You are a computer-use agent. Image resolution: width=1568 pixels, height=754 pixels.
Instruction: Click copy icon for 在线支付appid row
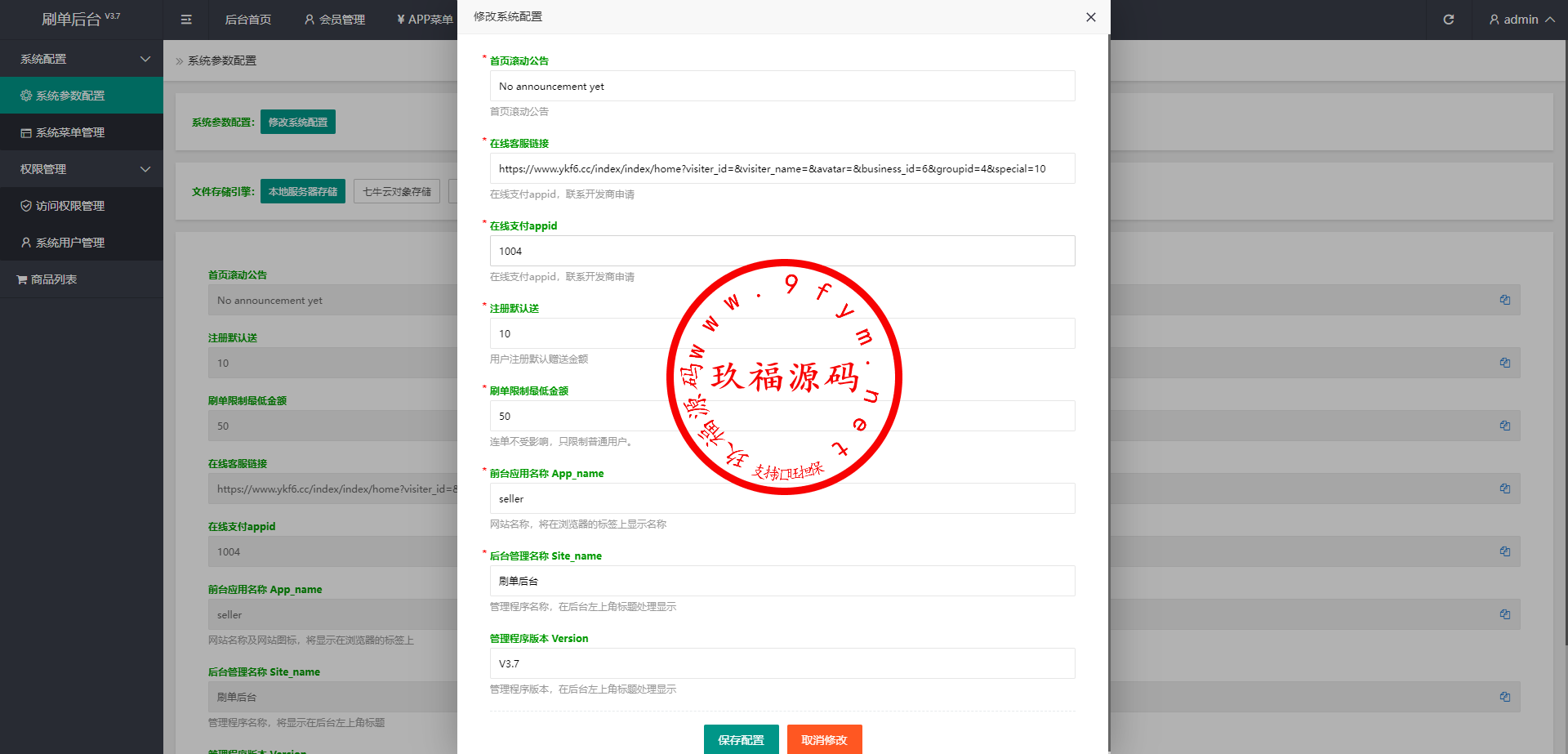click(x=1504, y=551)
